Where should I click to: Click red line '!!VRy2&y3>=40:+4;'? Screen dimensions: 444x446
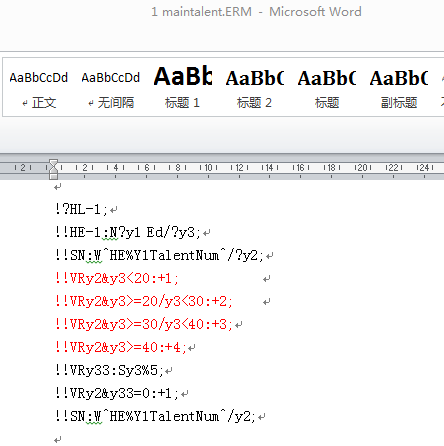[x=121, y=347]
